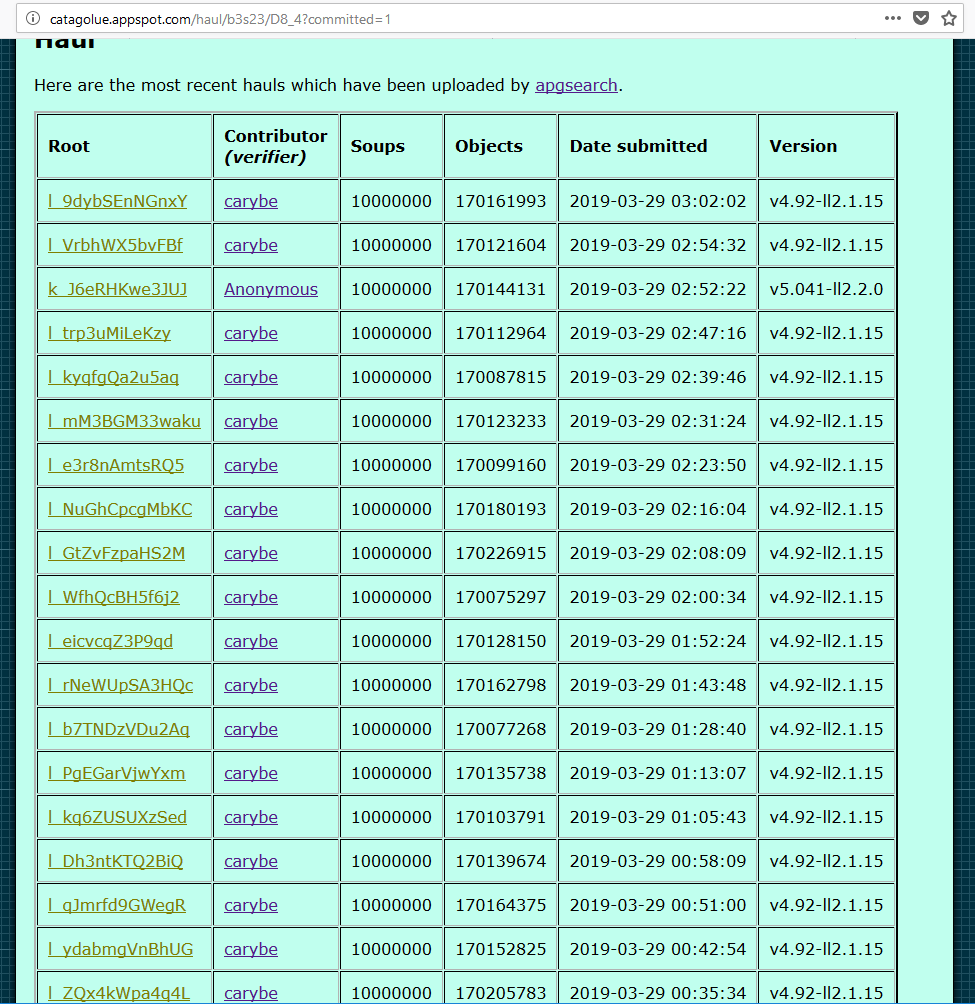Open haul root l_GtZvFzpaHS2M
The image size is (975, 1004).
coord(117,553)
